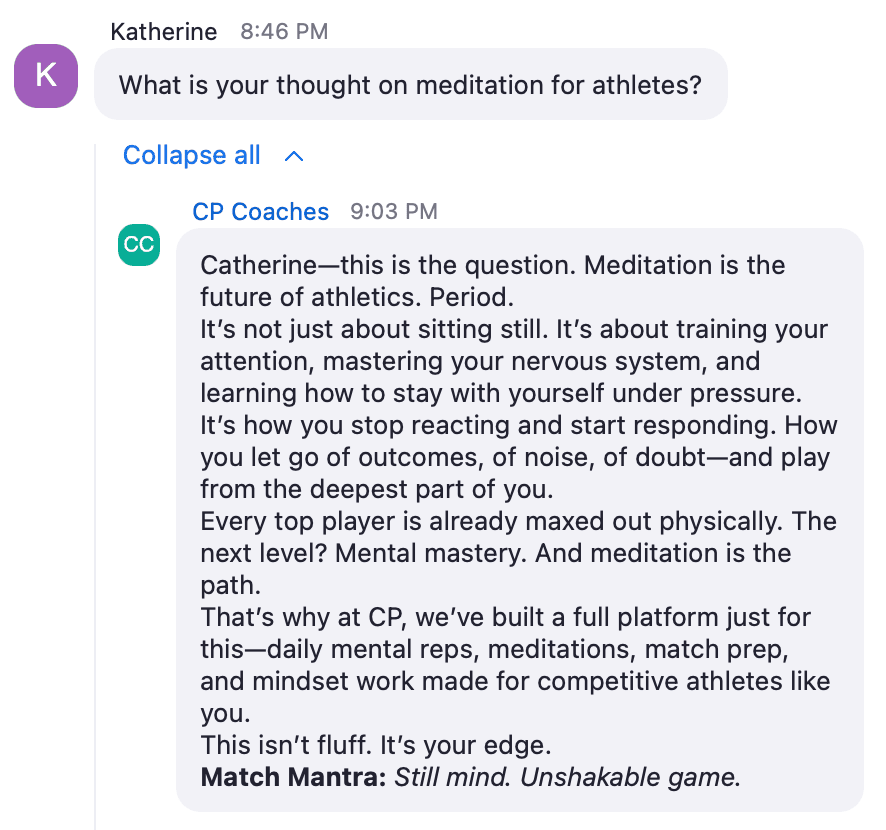Click the phrase 'future of athletics. Period.'
The height and width of the screenshot is (830, 886).
357,297
